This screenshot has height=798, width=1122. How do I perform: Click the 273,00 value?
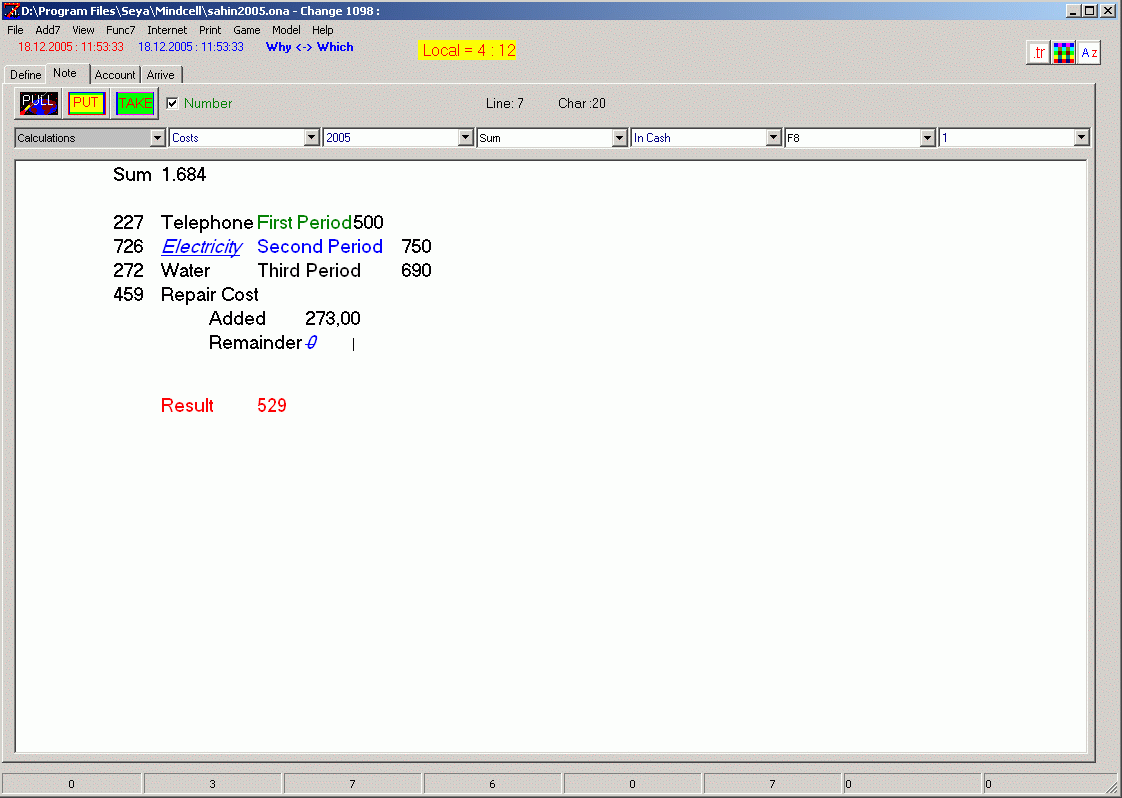(333, 318)
